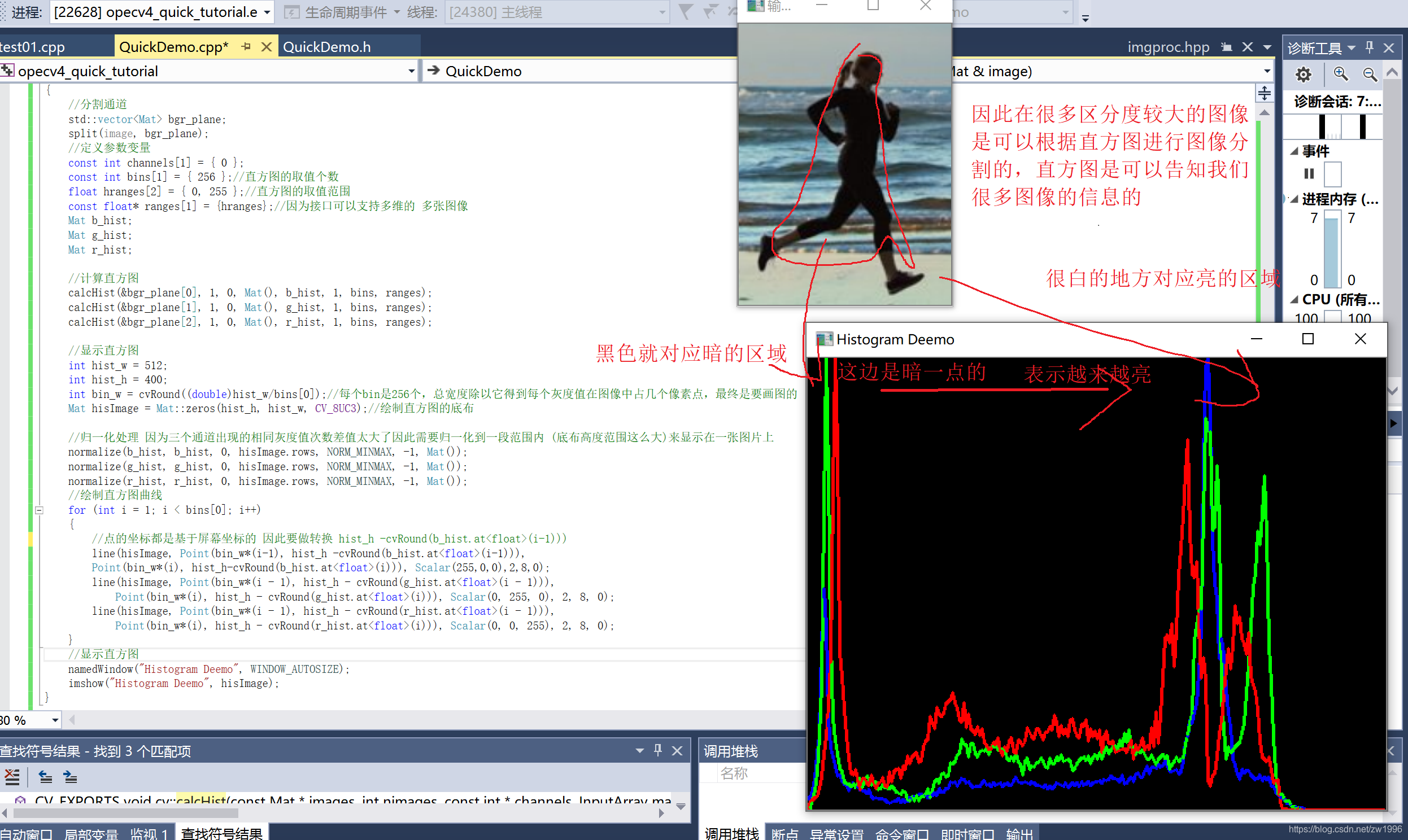Clear all find symbol results
The image size is (1408, 840).
(x=12, y=777)
